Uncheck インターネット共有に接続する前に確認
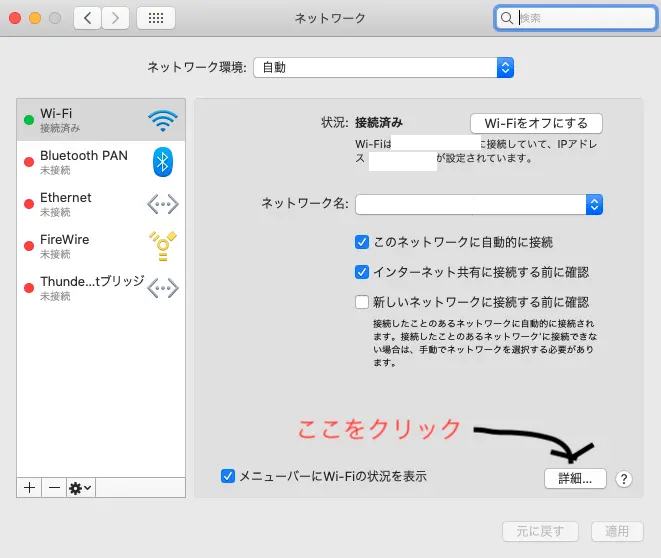Screen dimensions: 661x558 363,272
